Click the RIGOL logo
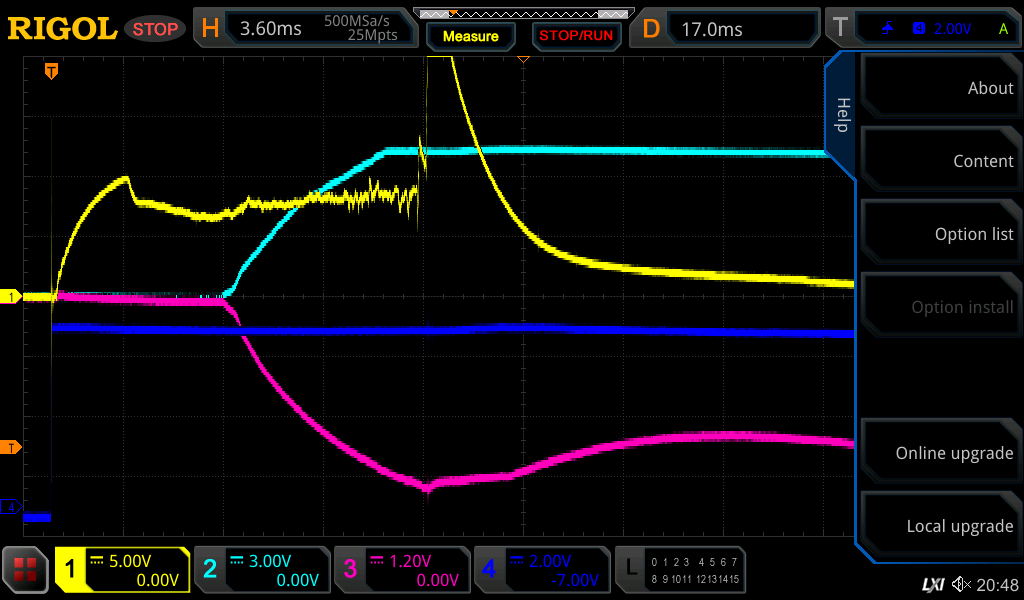The width and height of the screenshot is (1024, 600). (x=62, y=29)
